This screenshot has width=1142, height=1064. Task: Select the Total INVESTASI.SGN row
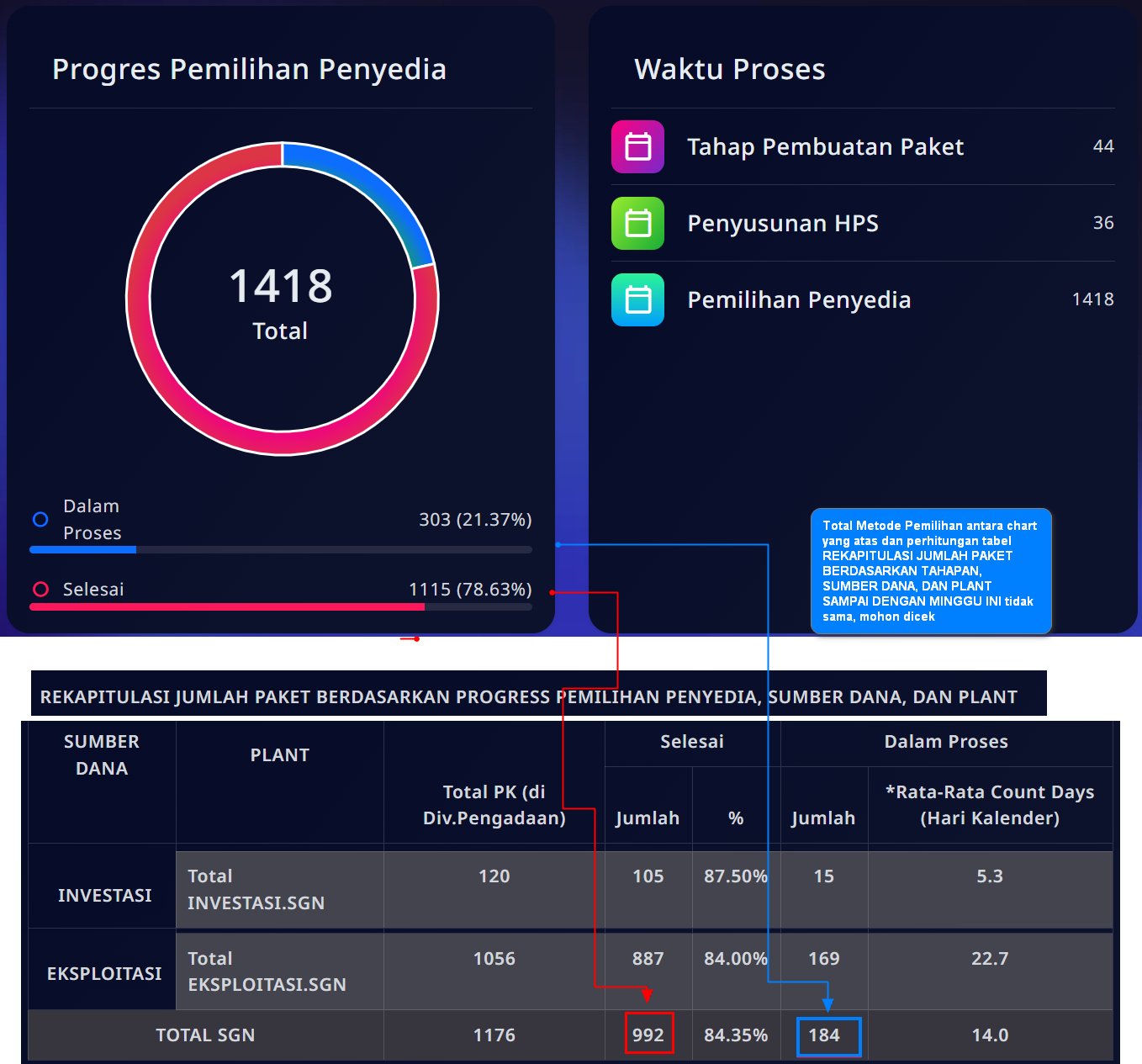point(256,889)
